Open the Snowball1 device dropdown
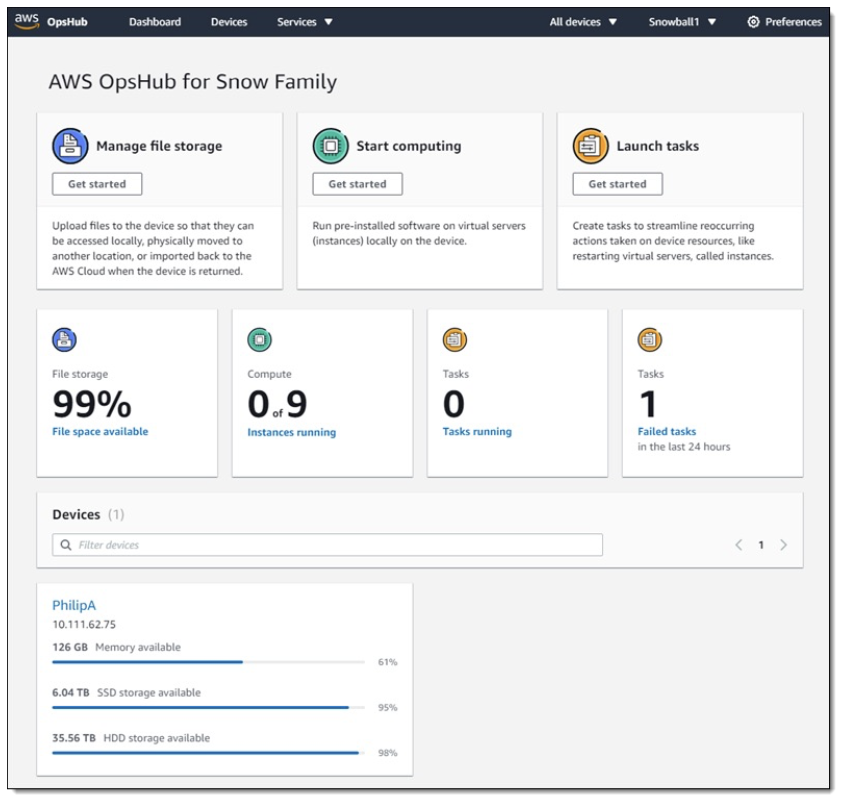This screenshot has width=848, height=800. tap(676, 19)
